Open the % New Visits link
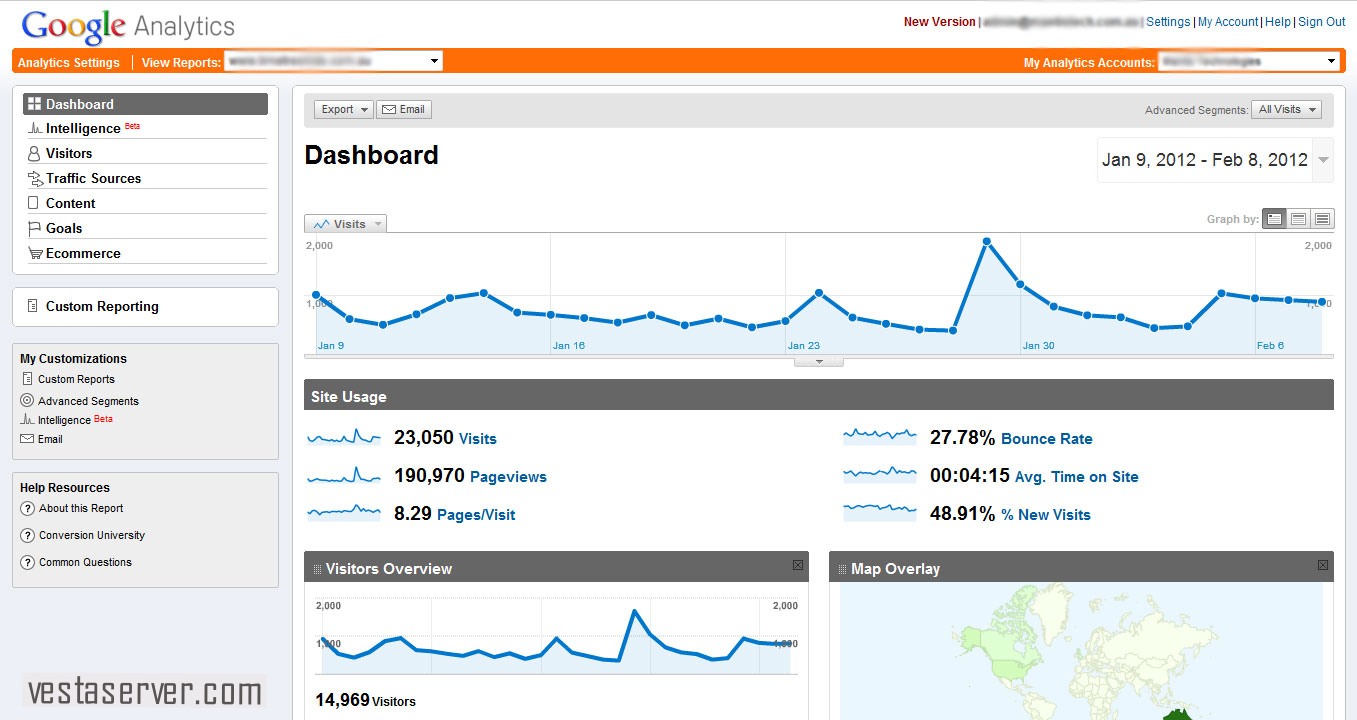 tap(1046, 515)
